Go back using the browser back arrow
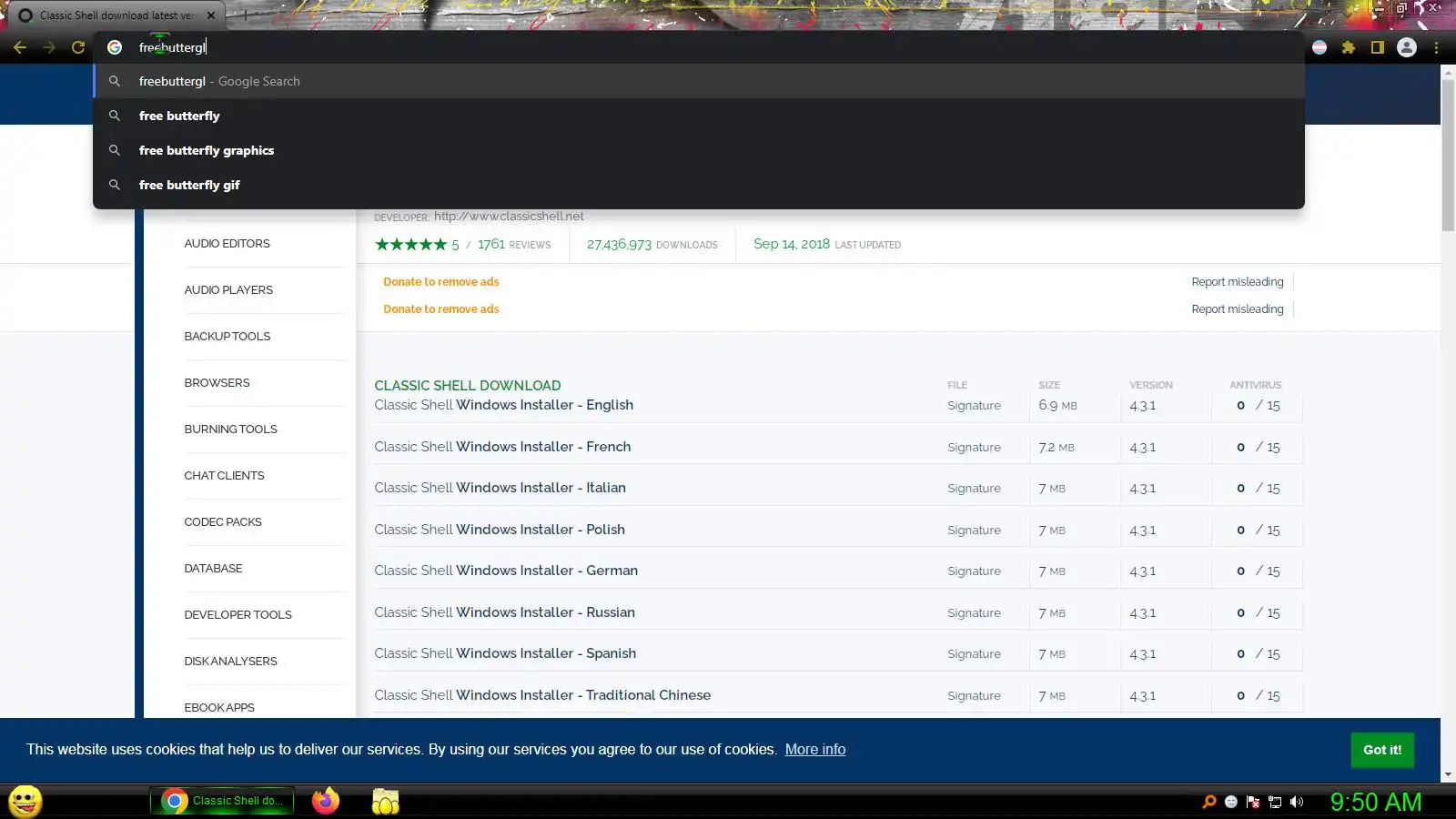The width and height of the screenshot is (1456, 819). [20, 47]
